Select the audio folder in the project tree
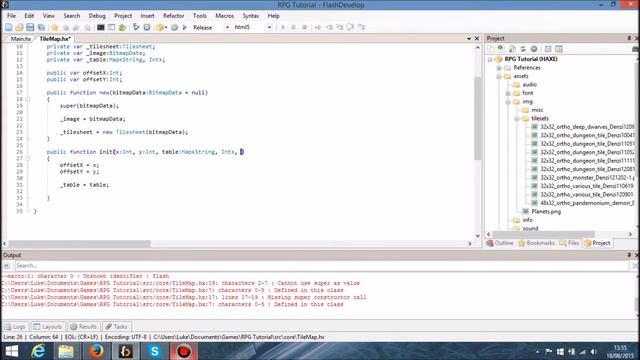 pos(529,85)
